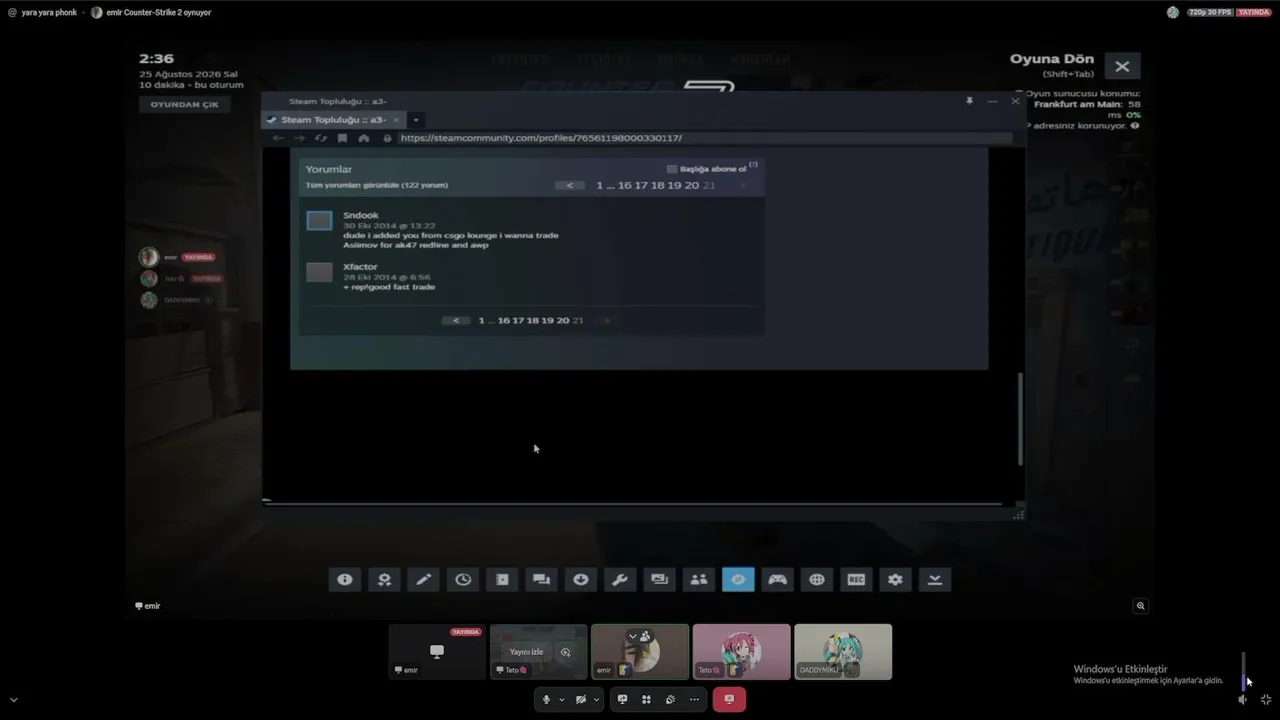Screen dimensions: 1280x720
Task: Click the home icon in the browser bar
Action: pyautogui.click(x=364, y=138)
